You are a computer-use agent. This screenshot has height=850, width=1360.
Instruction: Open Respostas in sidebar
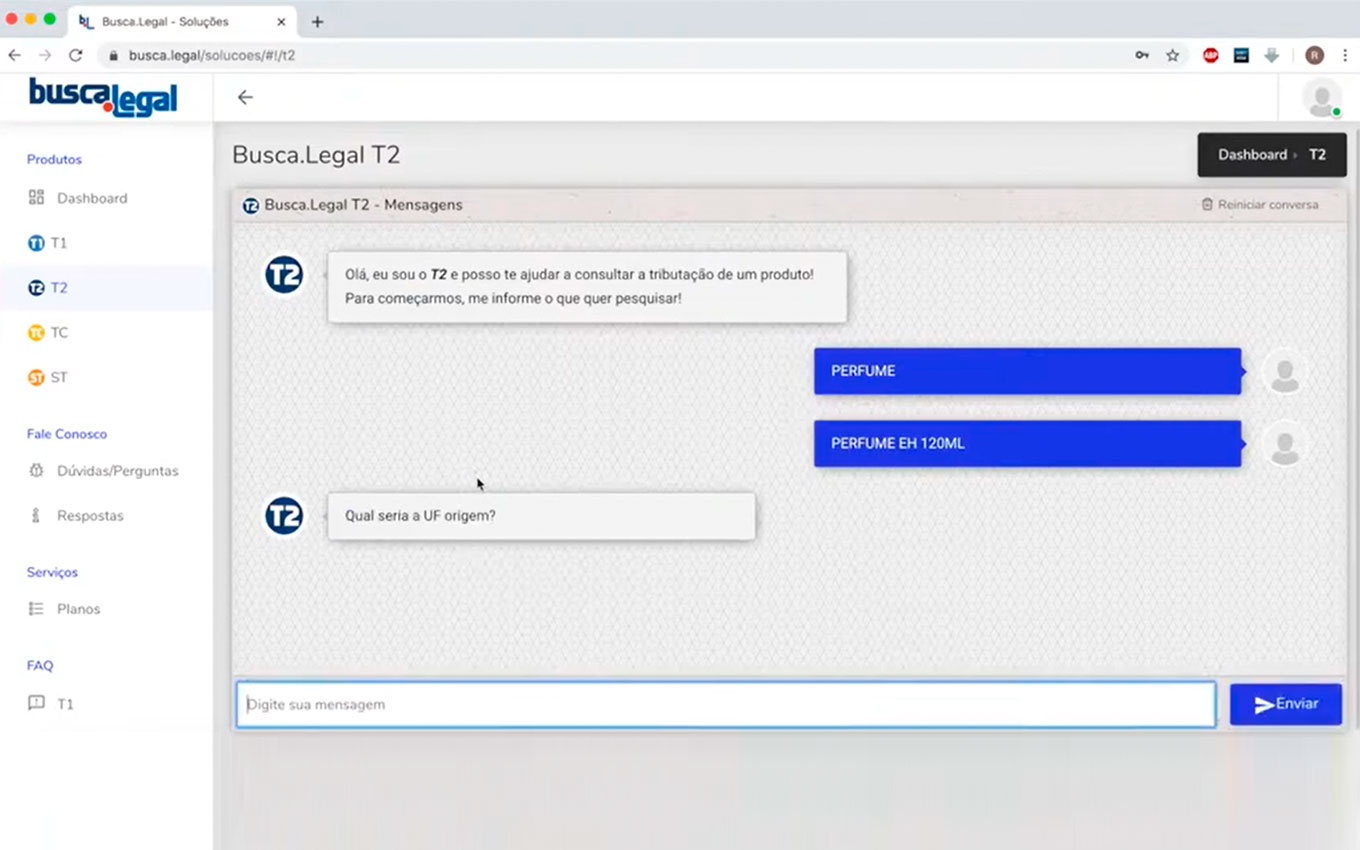(90, 516)
